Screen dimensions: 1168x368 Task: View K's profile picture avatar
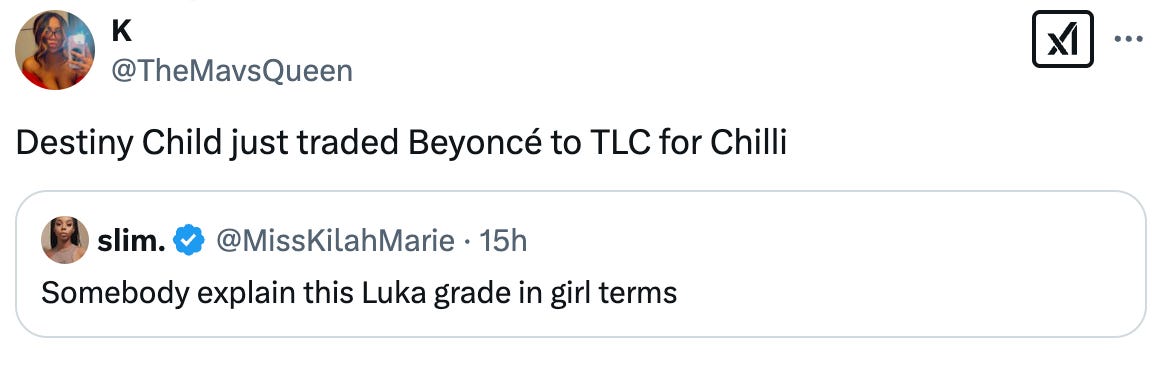tap(55, 50)
